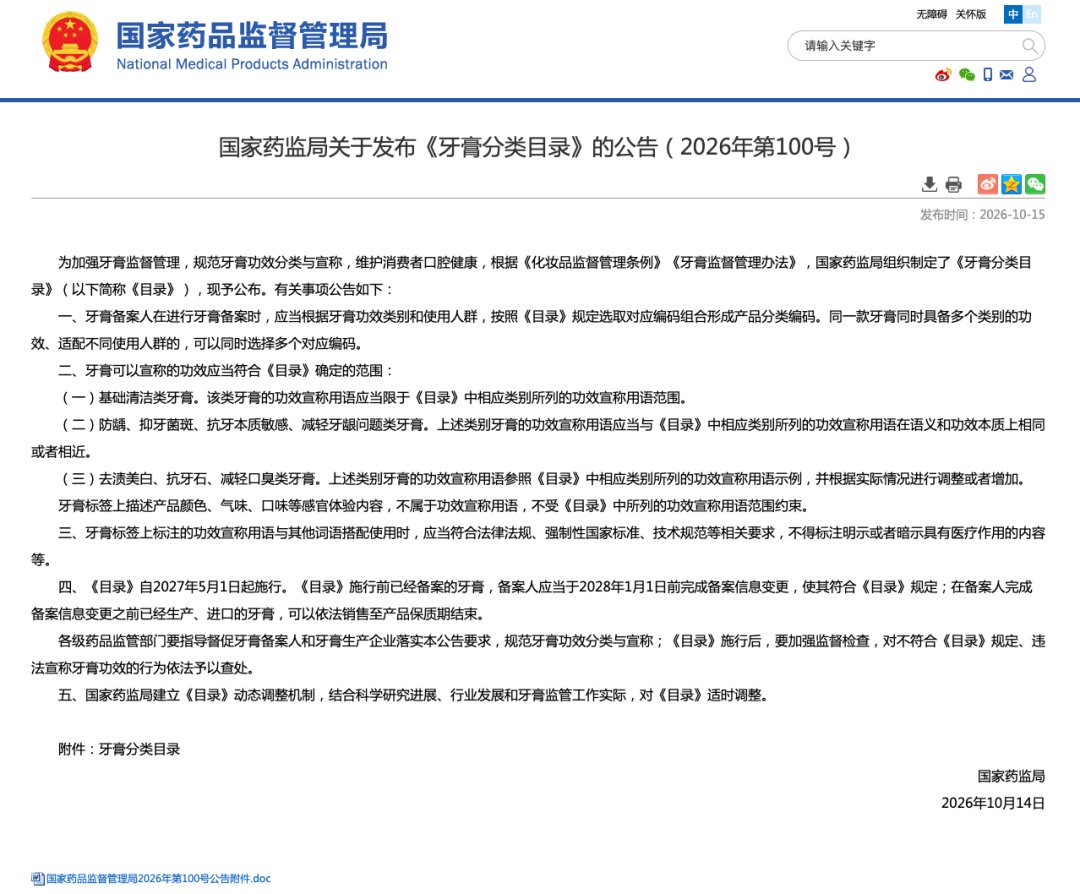
Task: Click the National Medical Products Administration subtitle
Action: (252, 64)
